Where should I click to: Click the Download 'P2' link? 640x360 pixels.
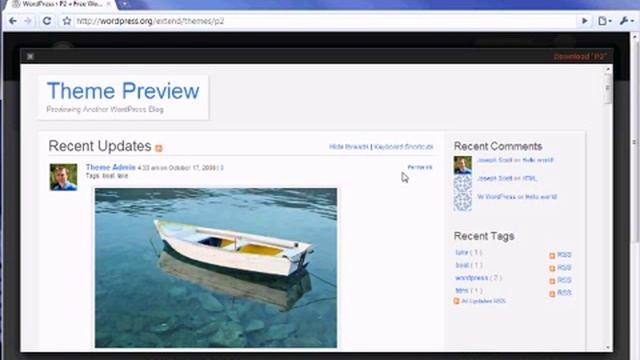[580, 56]
